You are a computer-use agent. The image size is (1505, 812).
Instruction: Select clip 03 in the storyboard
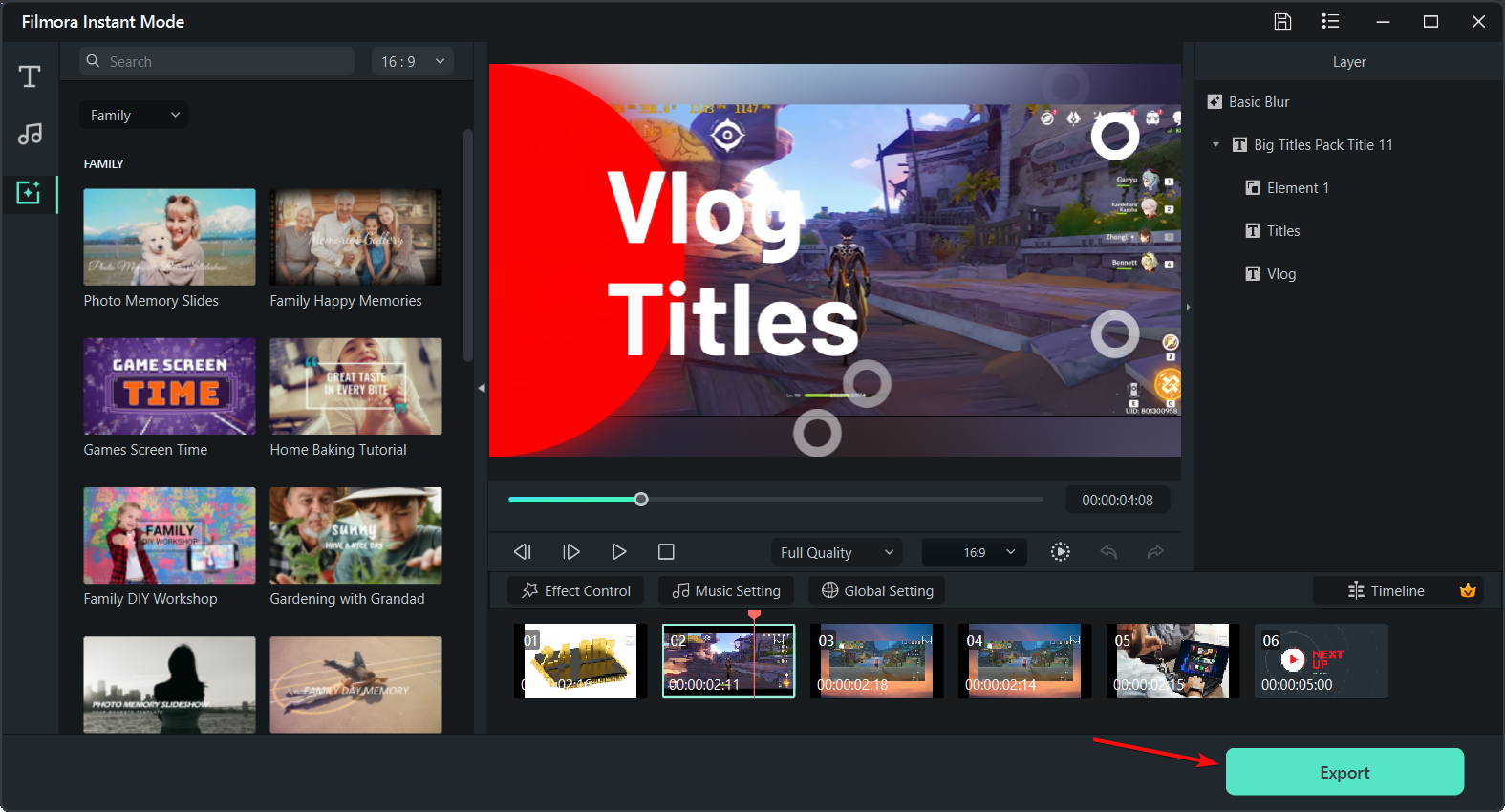(x=876, y=661)
